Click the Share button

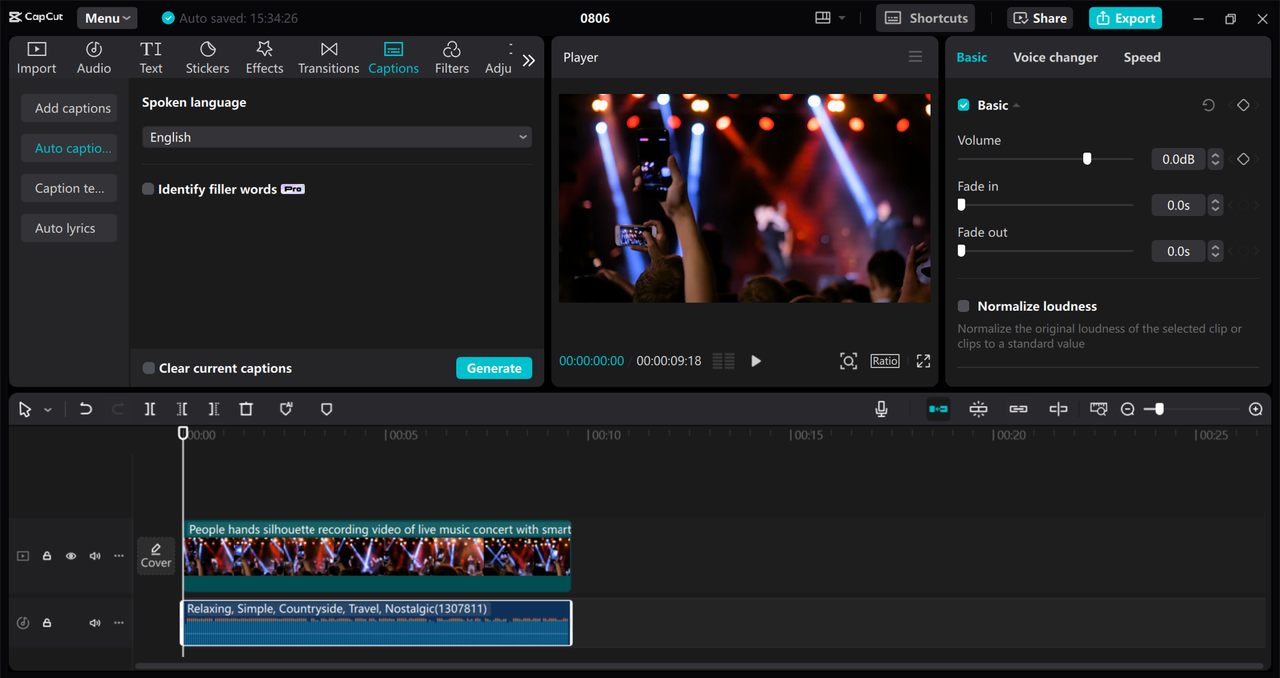click(x=1040, y=18)
